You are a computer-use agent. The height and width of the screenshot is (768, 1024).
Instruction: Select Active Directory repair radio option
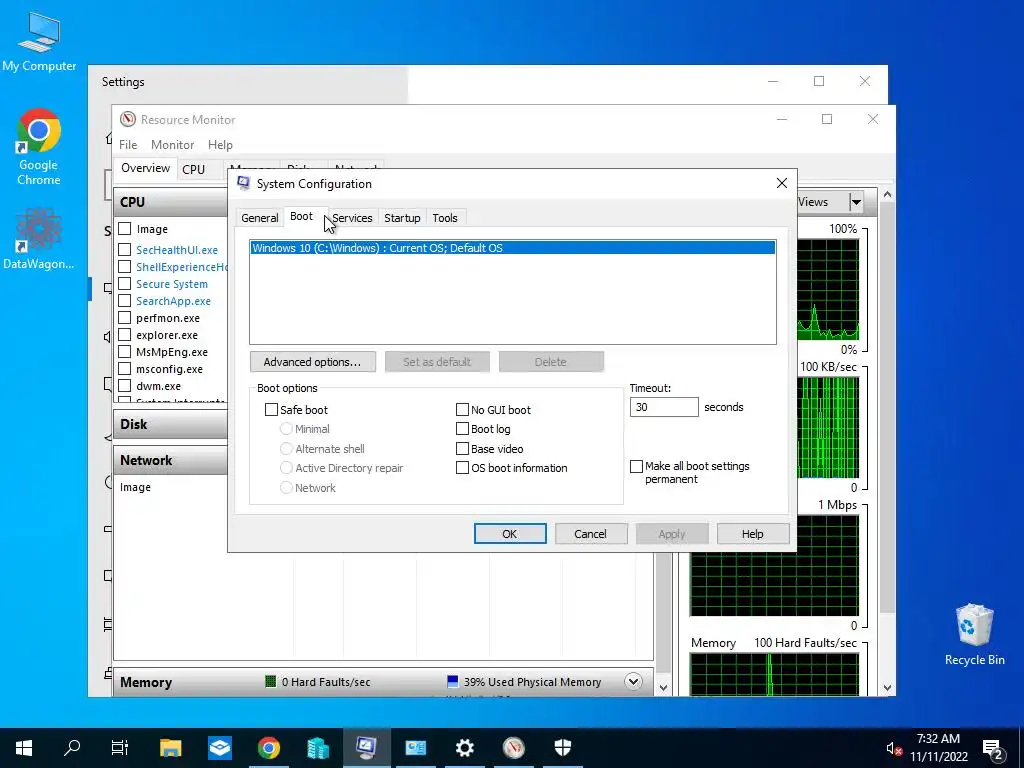(x=285, y=468)
